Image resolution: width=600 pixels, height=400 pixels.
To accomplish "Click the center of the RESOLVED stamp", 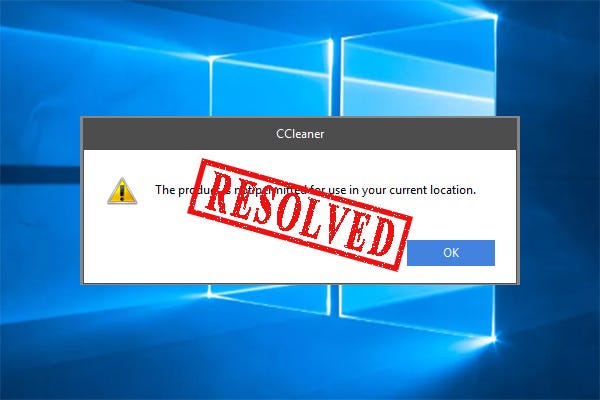I will coord(300,214).
